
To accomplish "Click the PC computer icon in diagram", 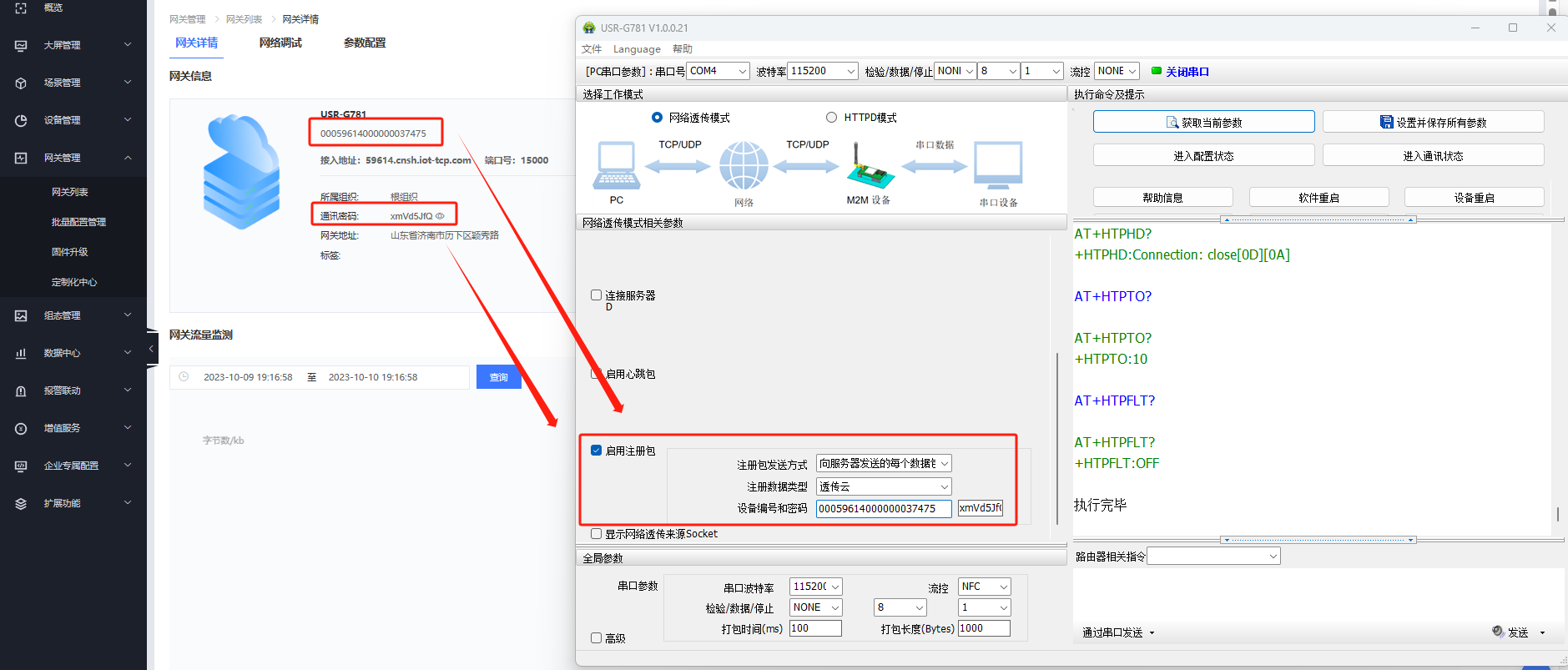I will (x=616, y=165).
